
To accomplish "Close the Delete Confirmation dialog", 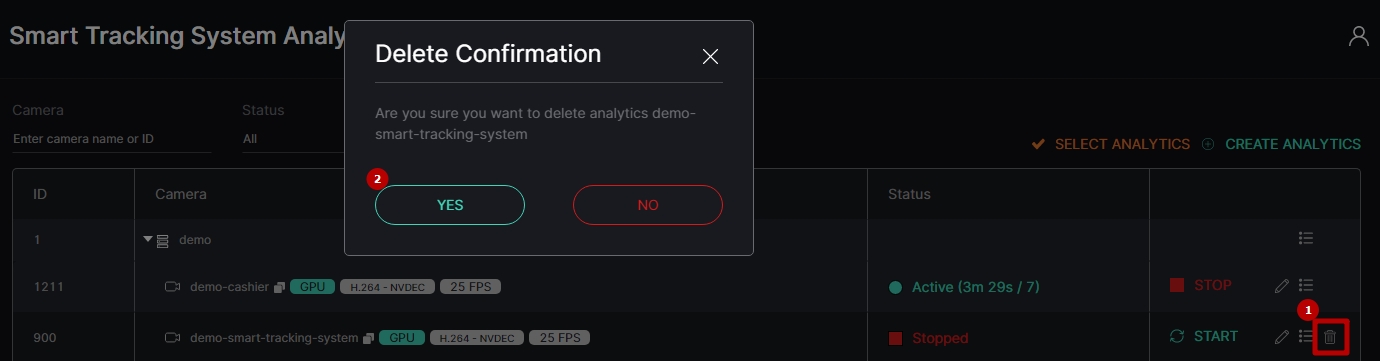I will 711,57.
